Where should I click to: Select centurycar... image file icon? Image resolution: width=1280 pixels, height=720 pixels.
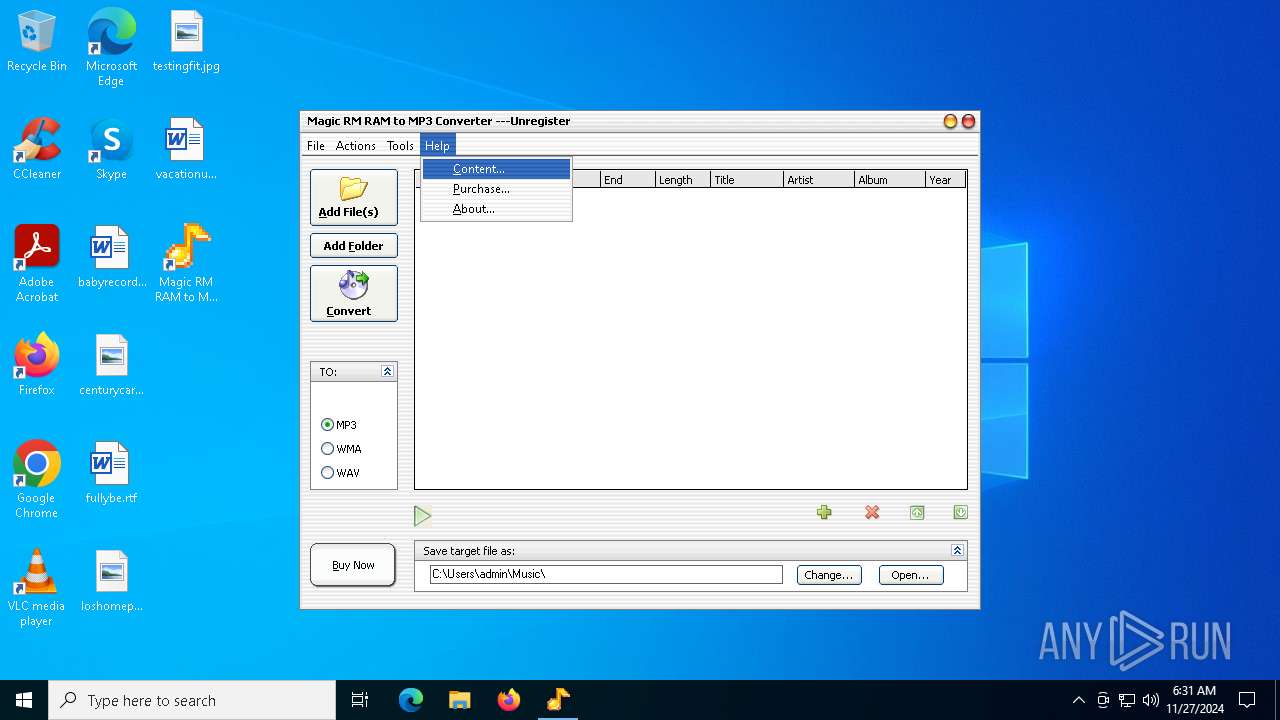pyautogui.click(x=111, y=365)
